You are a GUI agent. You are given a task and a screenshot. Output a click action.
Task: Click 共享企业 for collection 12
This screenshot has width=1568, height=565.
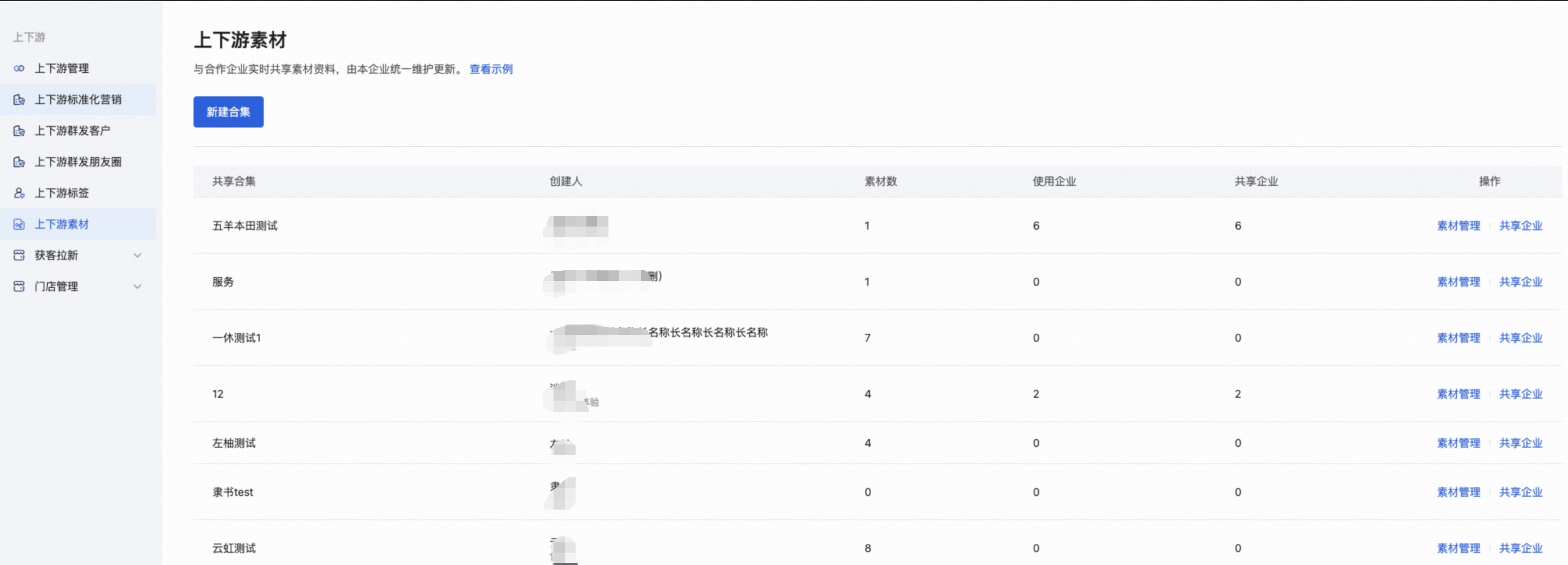pyautogui.click(x=1521, y=394)
